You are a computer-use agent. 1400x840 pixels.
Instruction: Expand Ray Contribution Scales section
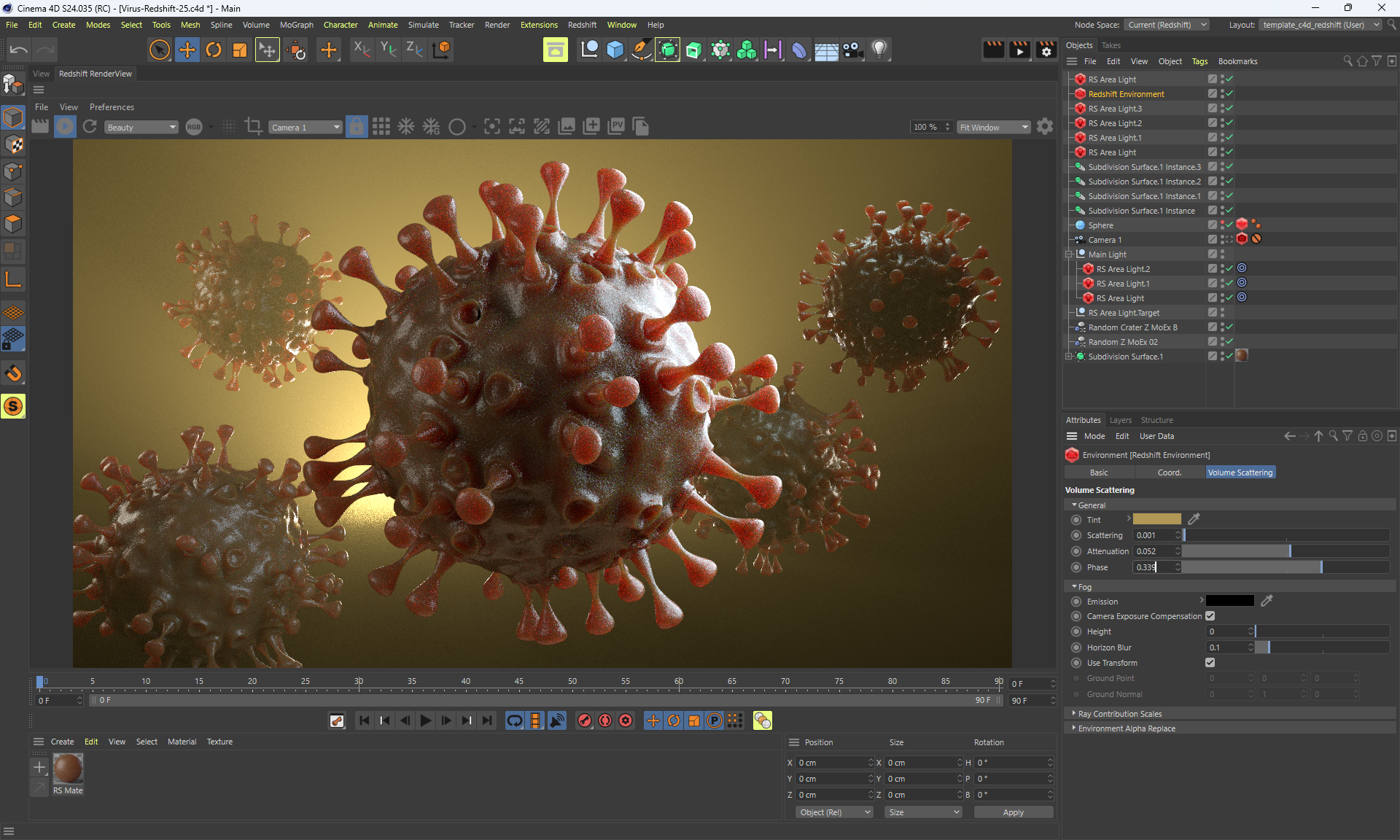[x=1119, y=714]
